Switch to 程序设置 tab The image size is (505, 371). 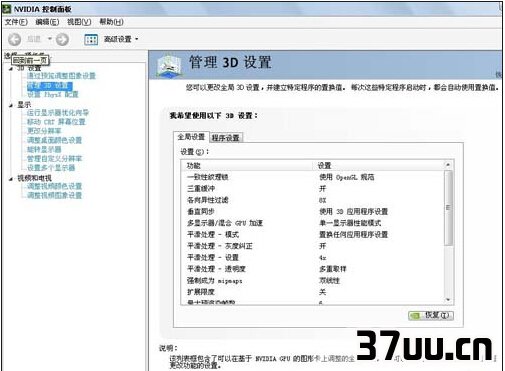[x=226, y=138]
